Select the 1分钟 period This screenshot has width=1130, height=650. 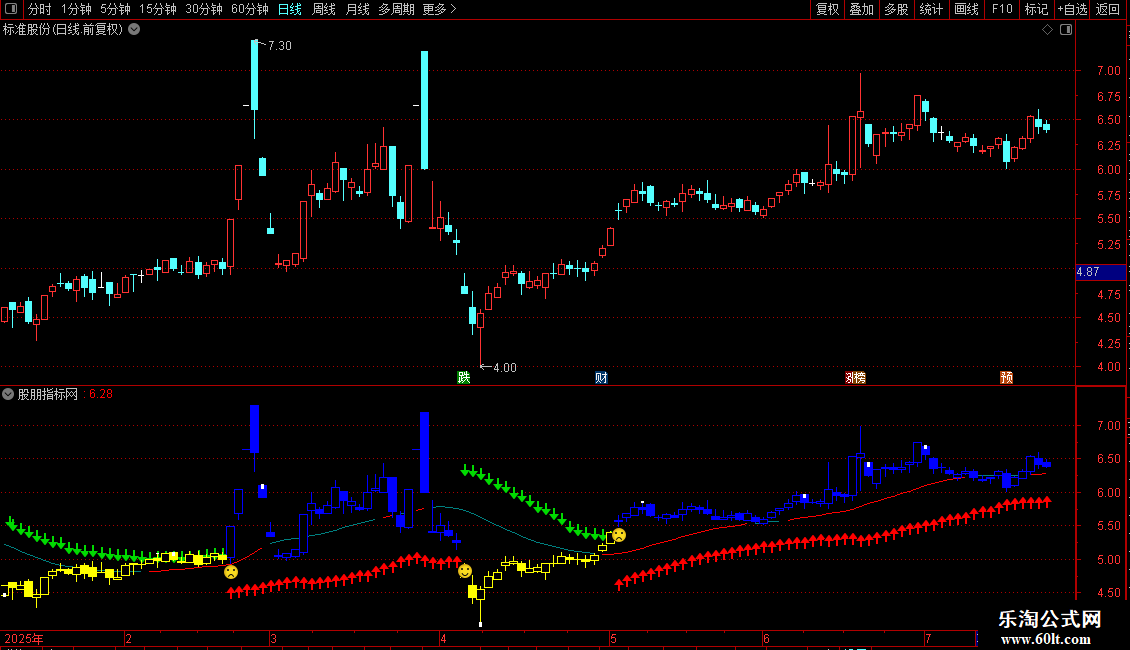click(x=76, y=9)
